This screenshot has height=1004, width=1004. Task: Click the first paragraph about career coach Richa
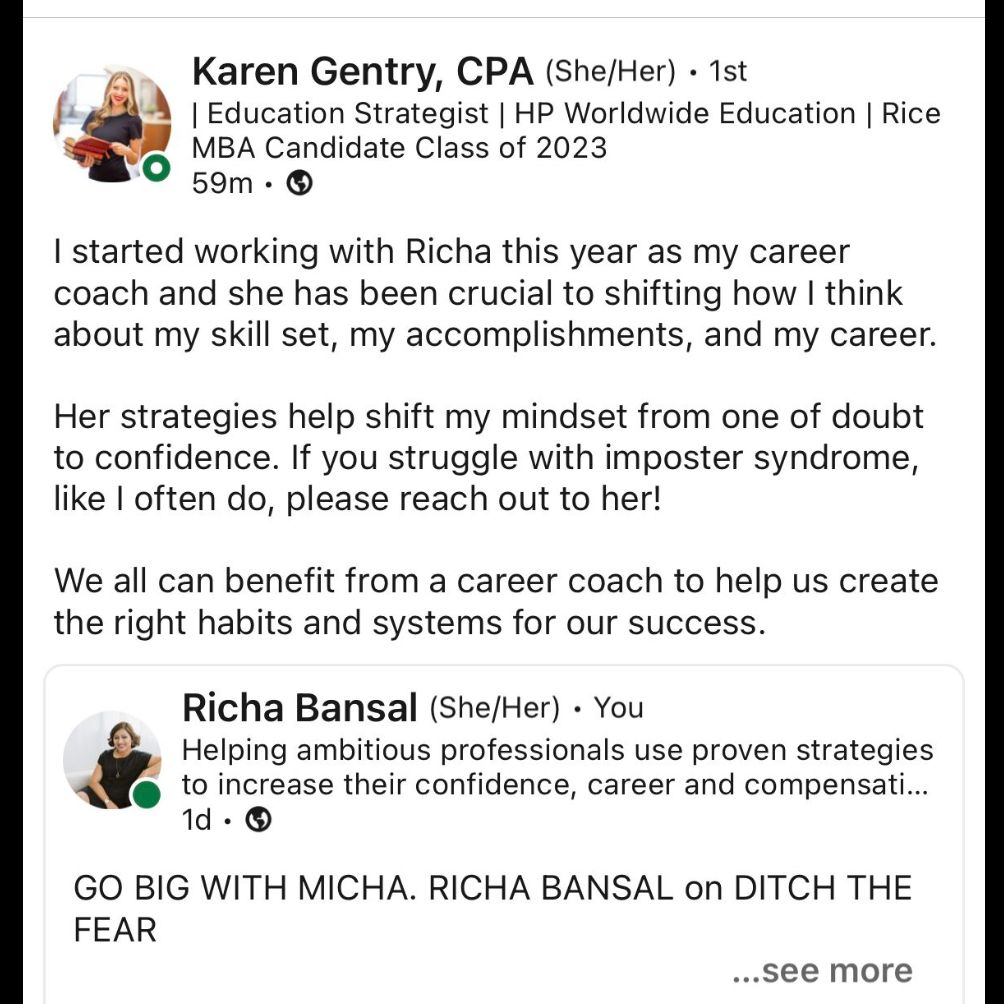pyautogui.click(x=495, y=293)
